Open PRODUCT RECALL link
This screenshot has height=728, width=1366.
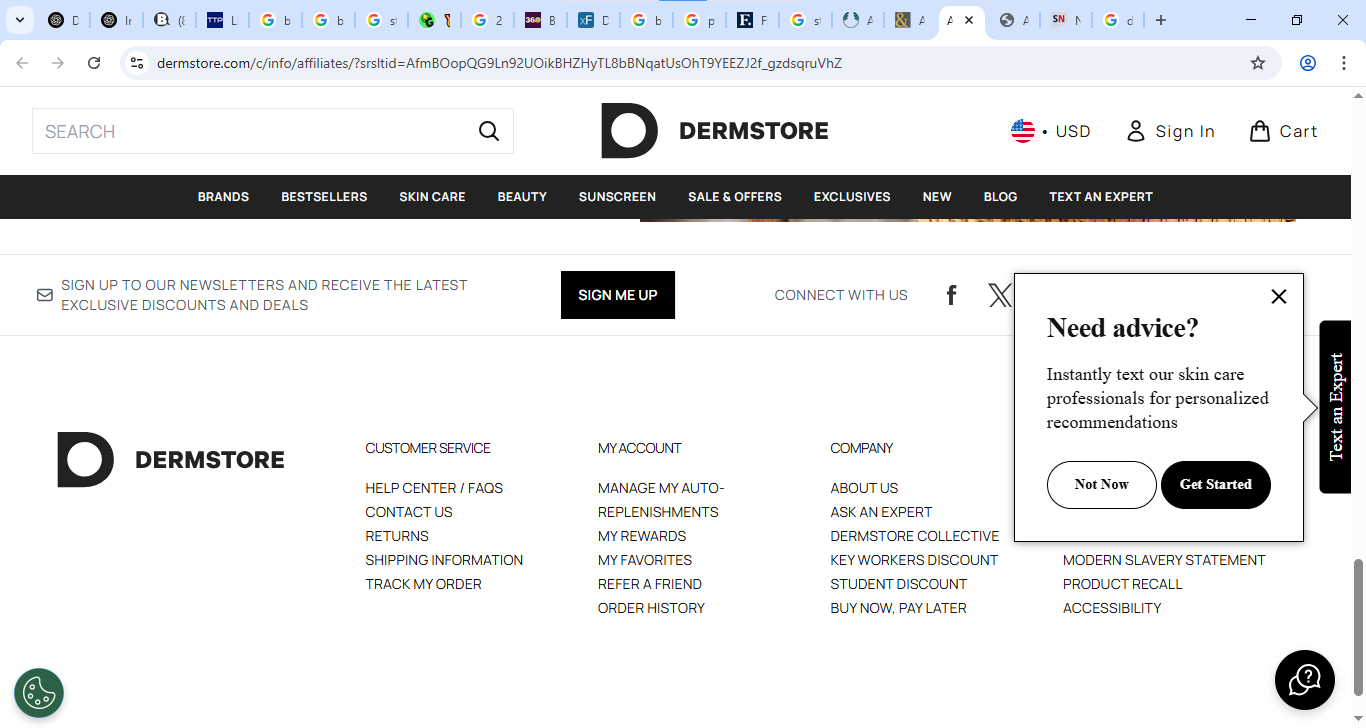point(1123,584)
